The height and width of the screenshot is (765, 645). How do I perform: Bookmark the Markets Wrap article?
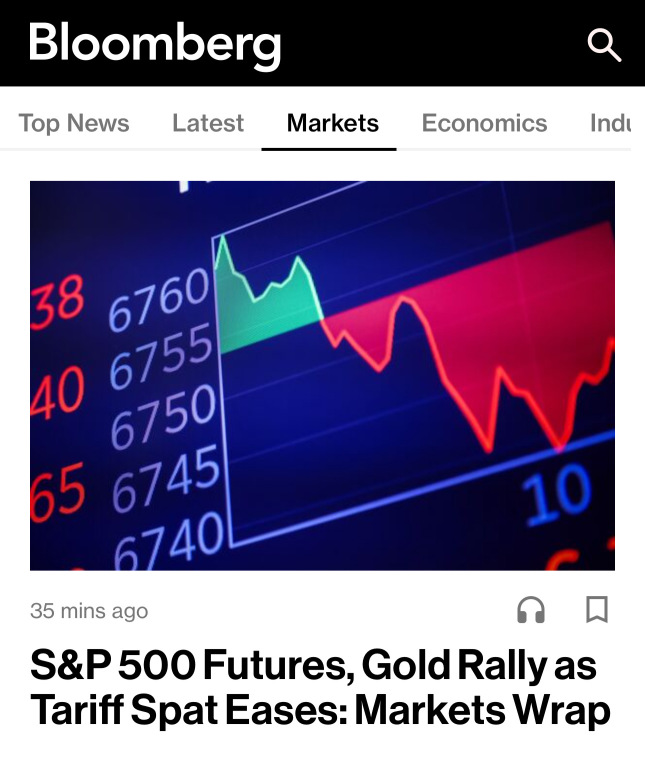597,609
